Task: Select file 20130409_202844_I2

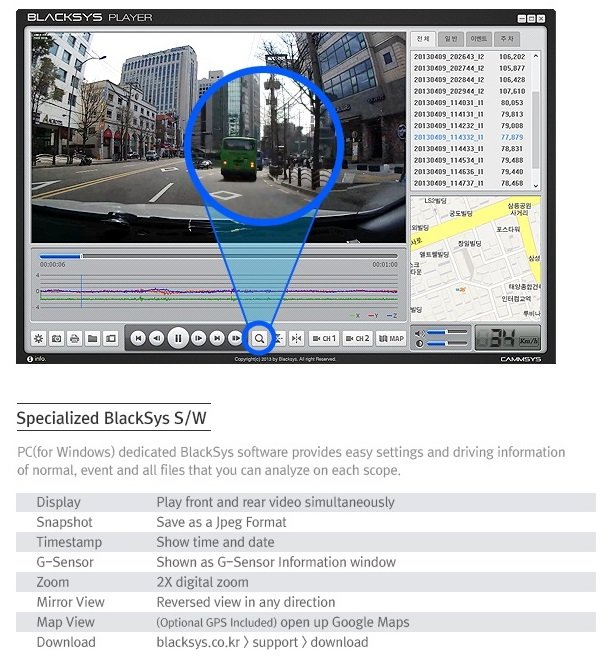Action: click(x=469, y=80)
